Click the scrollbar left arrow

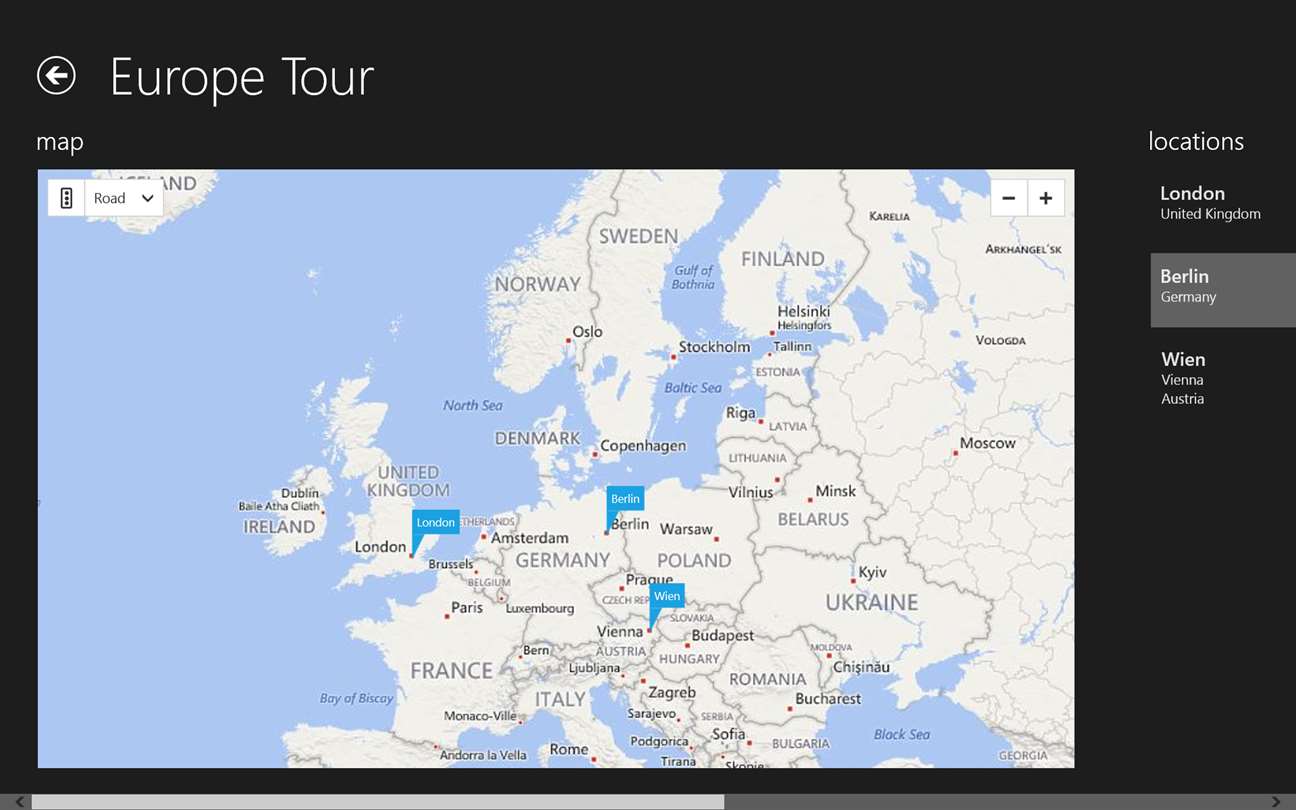(20, 802)
